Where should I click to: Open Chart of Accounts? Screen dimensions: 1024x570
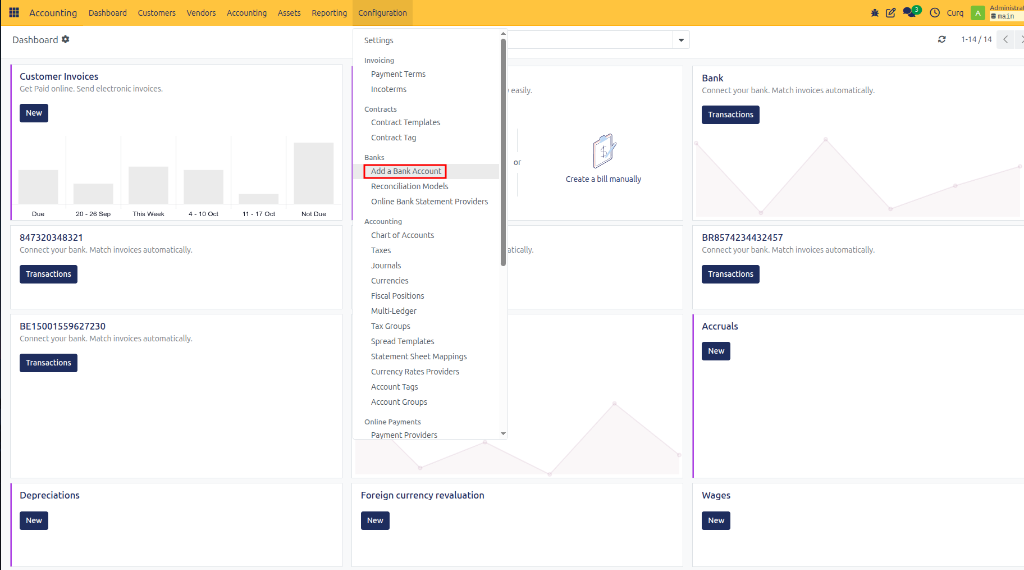[402, 235]
